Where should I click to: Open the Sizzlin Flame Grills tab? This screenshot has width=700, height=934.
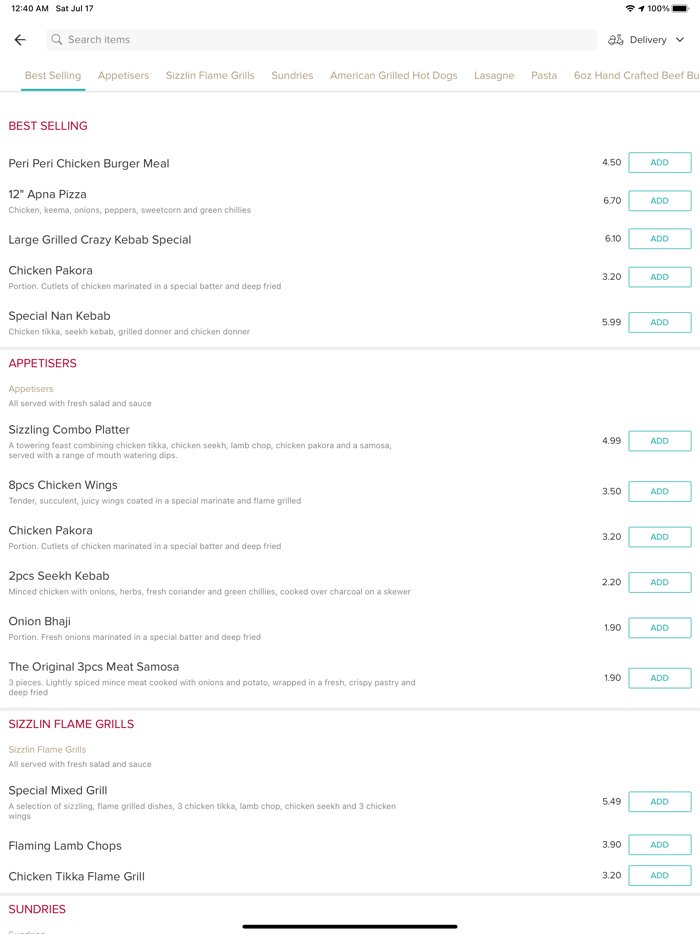pos(210,75)
